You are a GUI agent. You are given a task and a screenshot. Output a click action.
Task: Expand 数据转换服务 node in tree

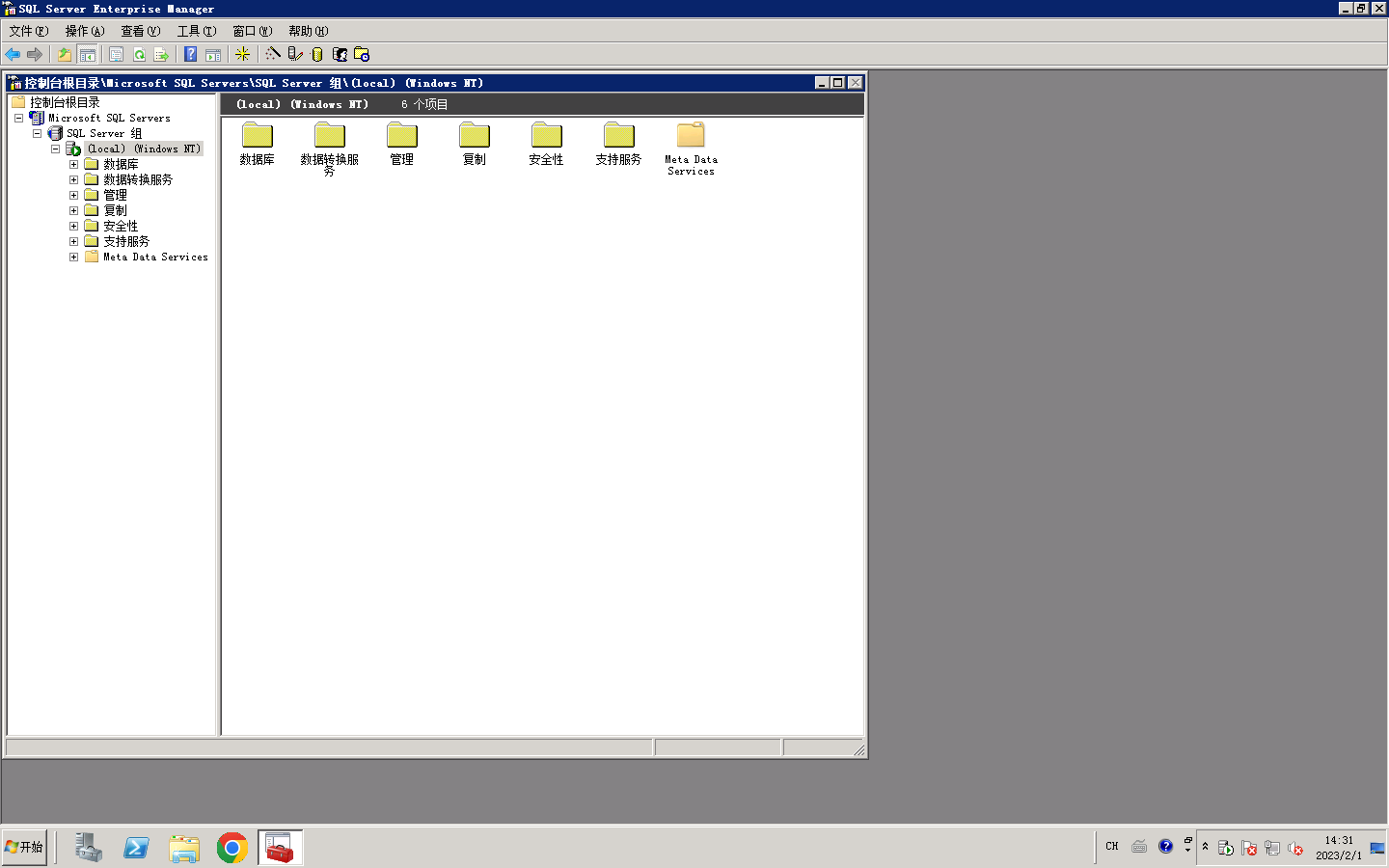click(x=73, y=179)
